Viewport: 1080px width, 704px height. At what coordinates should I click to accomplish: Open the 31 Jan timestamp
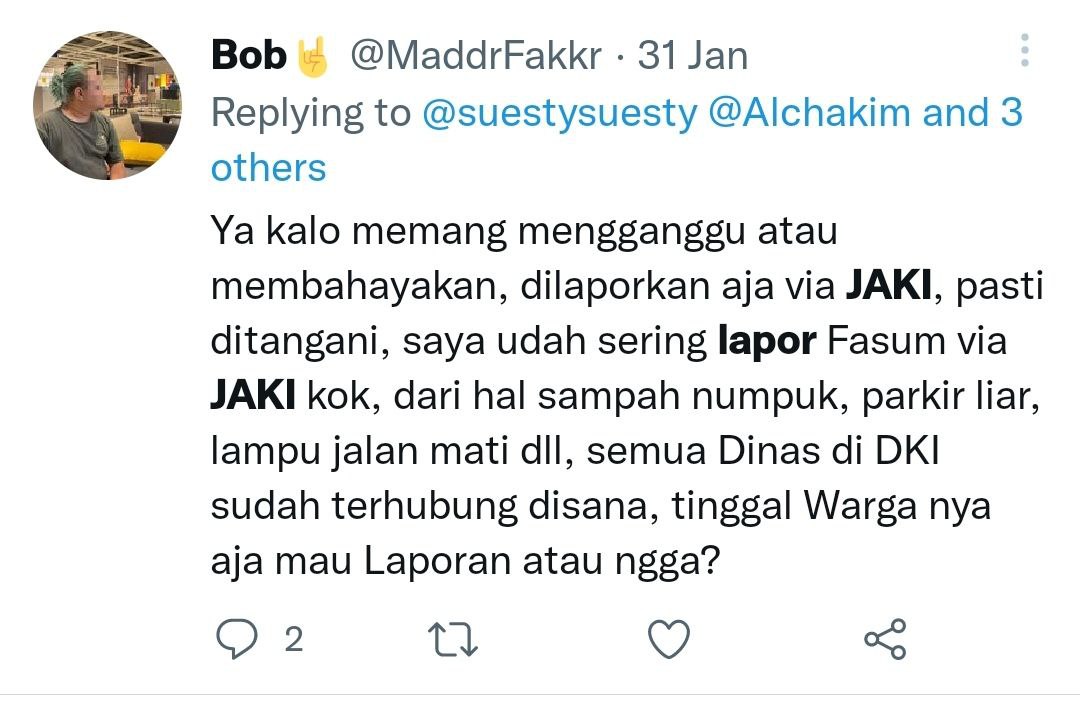click(692, 56)
